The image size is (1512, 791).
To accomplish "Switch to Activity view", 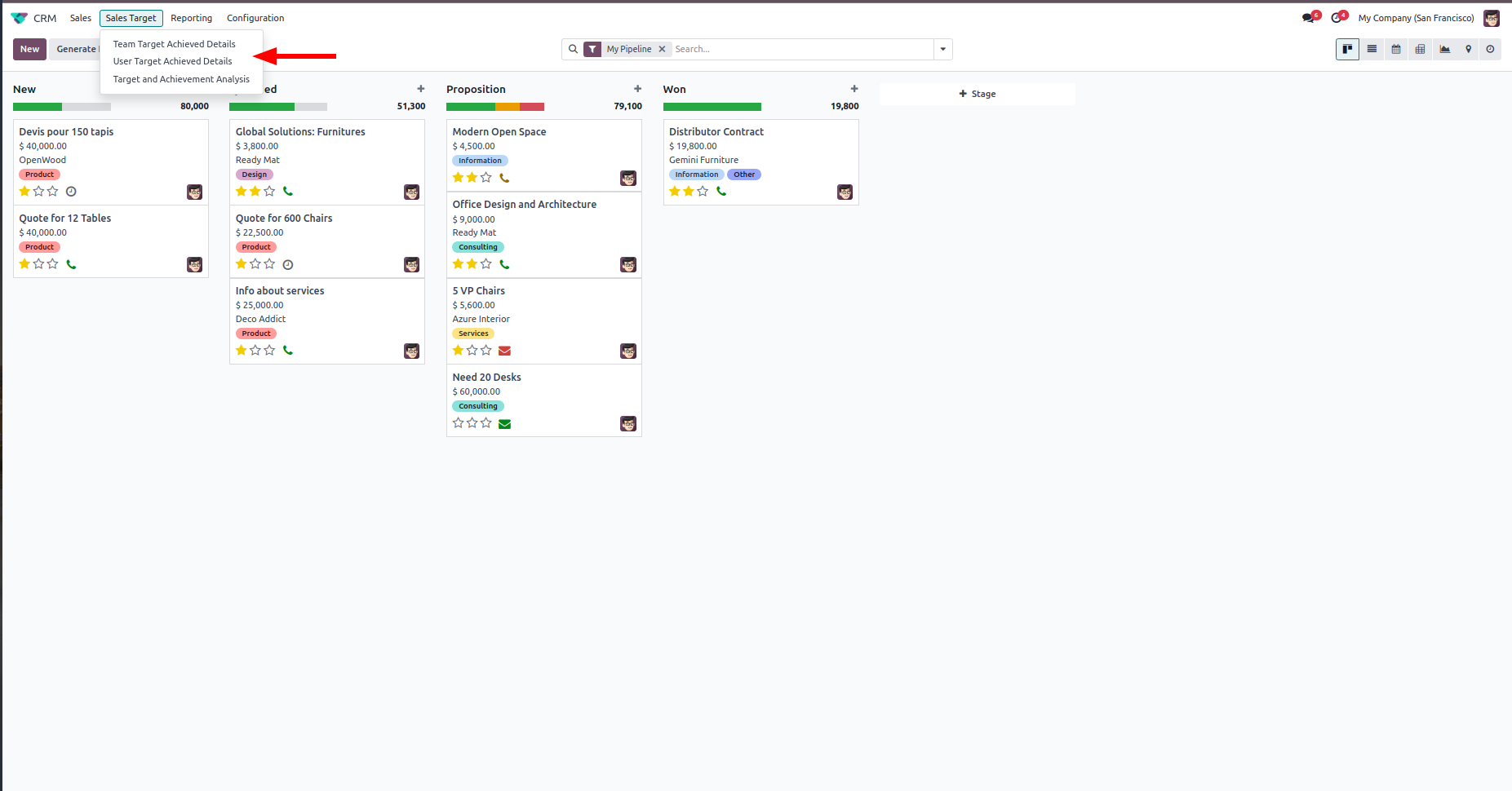I will pyautogui.click(x=1490, y=49).
